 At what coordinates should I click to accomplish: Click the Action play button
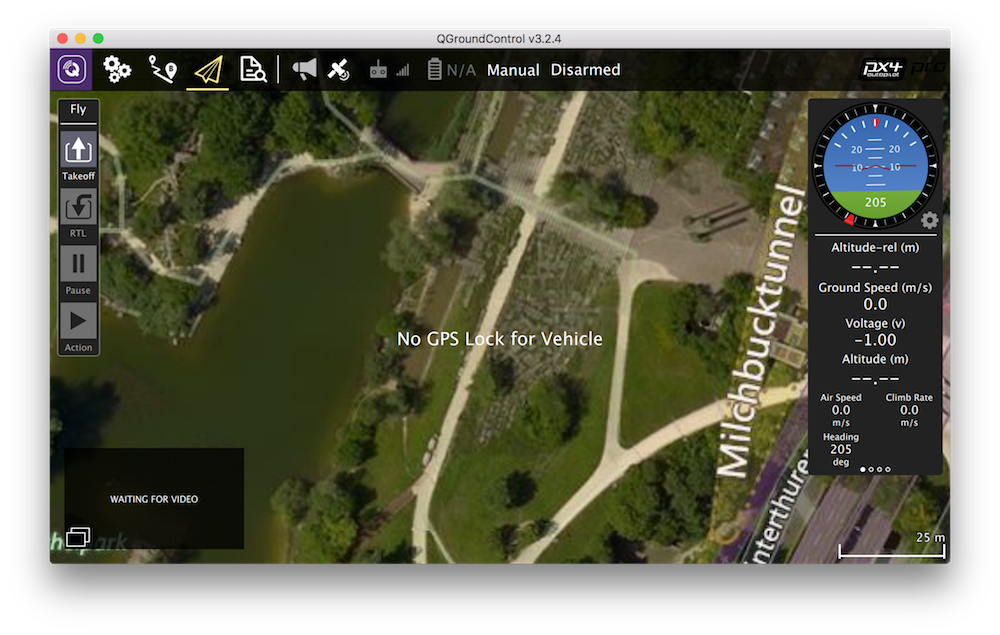click(x=78, y=322)
